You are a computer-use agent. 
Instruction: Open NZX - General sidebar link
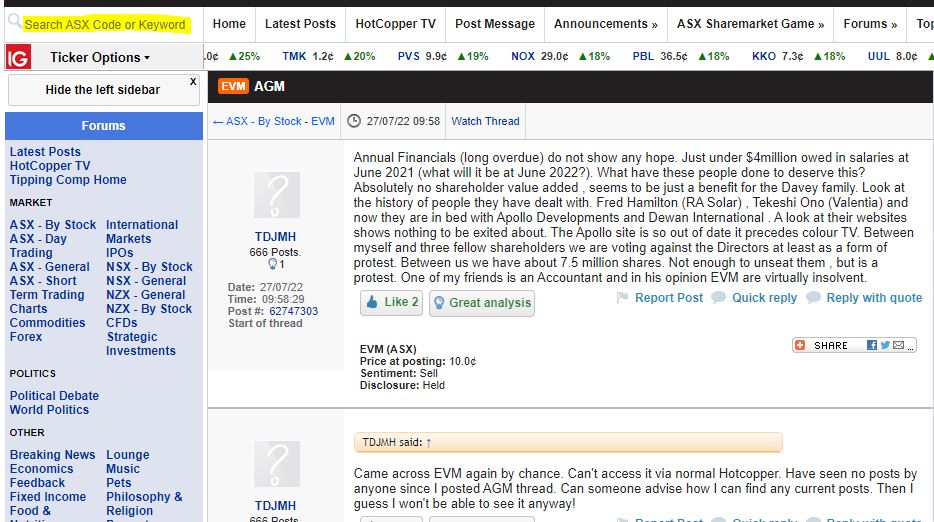(145, 294)
